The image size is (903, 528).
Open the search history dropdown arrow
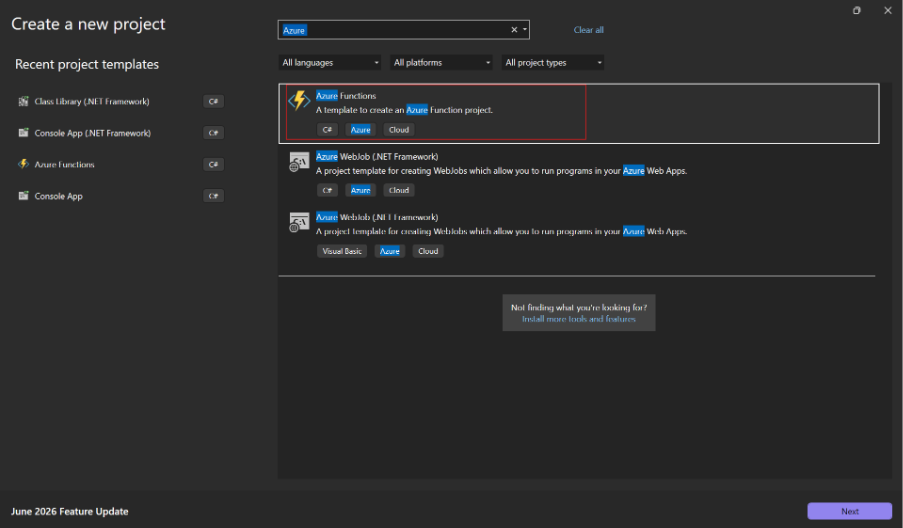point(525,30)
